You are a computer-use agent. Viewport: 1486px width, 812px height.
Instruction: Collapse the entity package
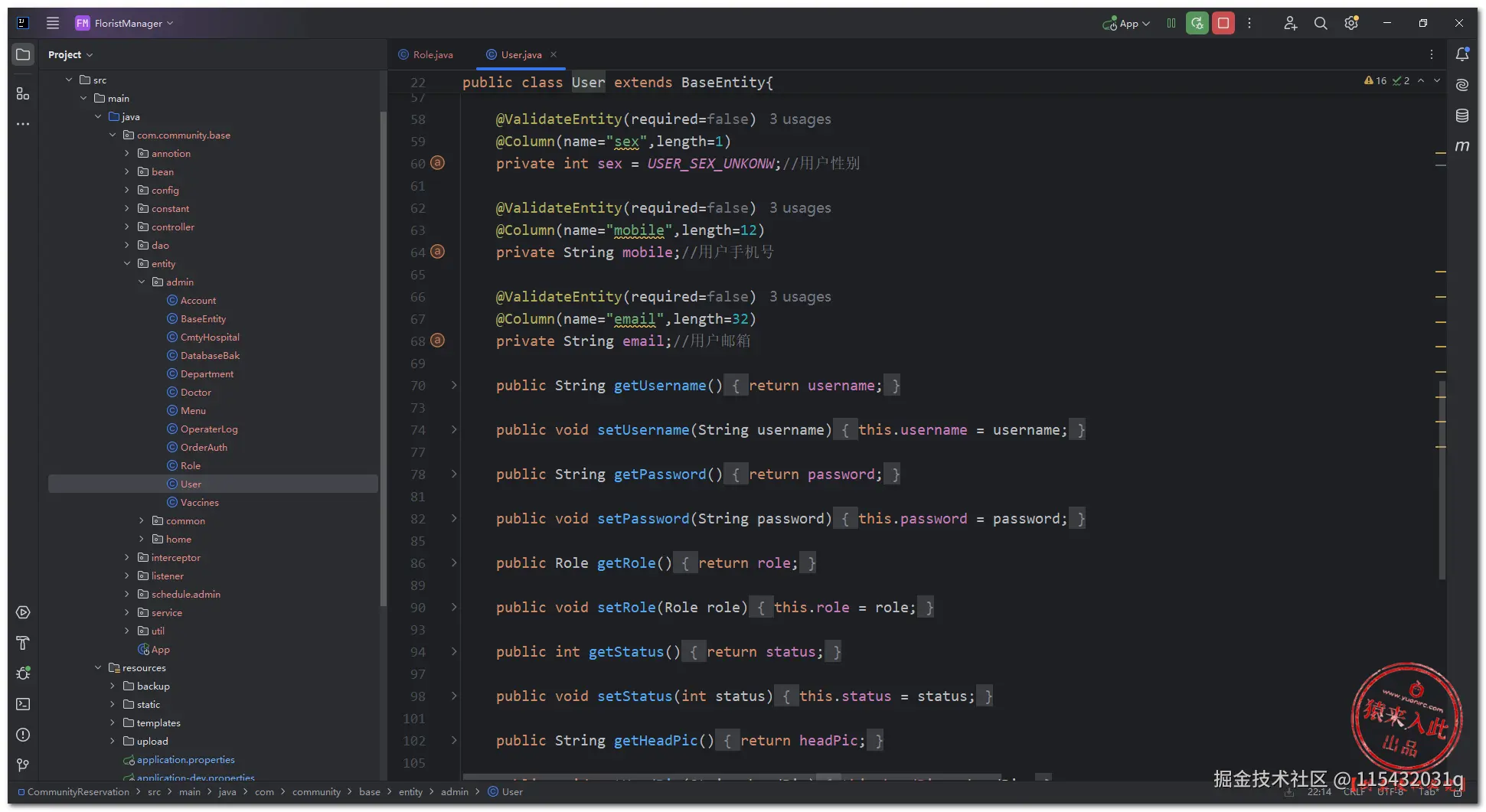(127, 263)
